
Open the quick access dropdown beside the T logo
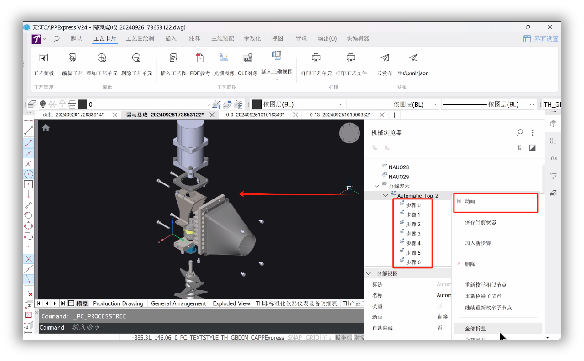coord(45,39)
